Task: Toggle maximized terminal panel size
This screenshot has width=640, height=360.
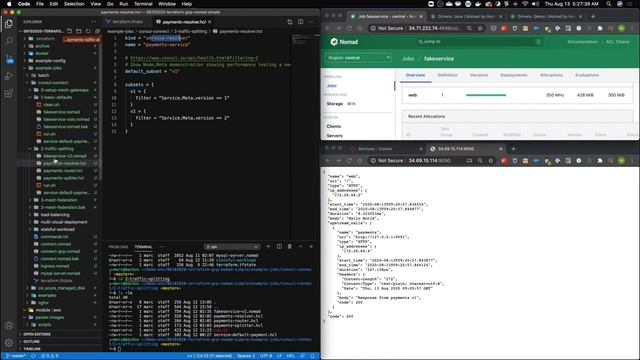Action: [300, 247]
